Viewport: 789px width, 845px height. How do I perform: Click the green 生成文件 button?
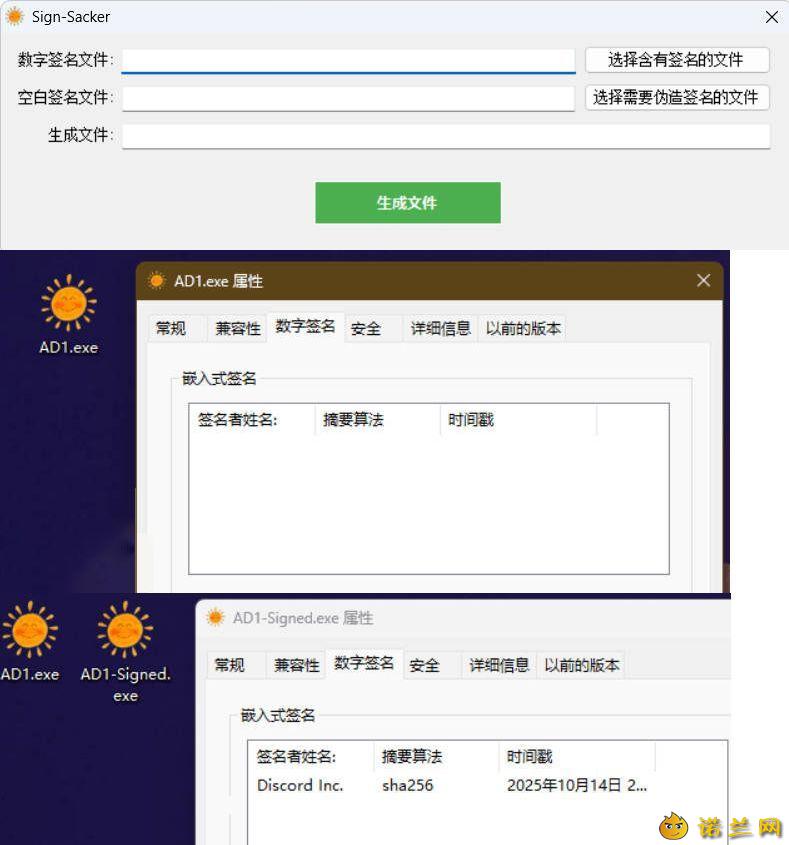pyautogui.click(x=407, y=203)
